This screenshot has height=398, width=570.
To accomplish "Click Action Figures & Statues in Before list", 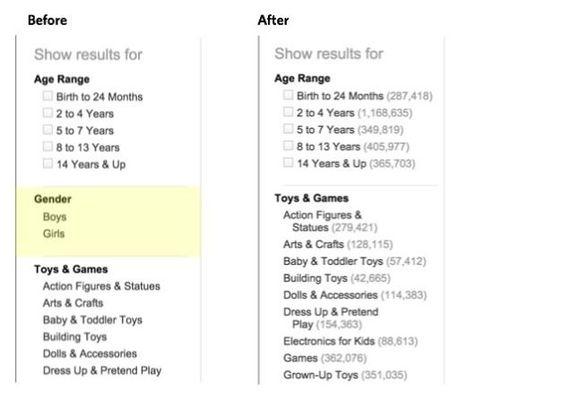I will (101, 286).
